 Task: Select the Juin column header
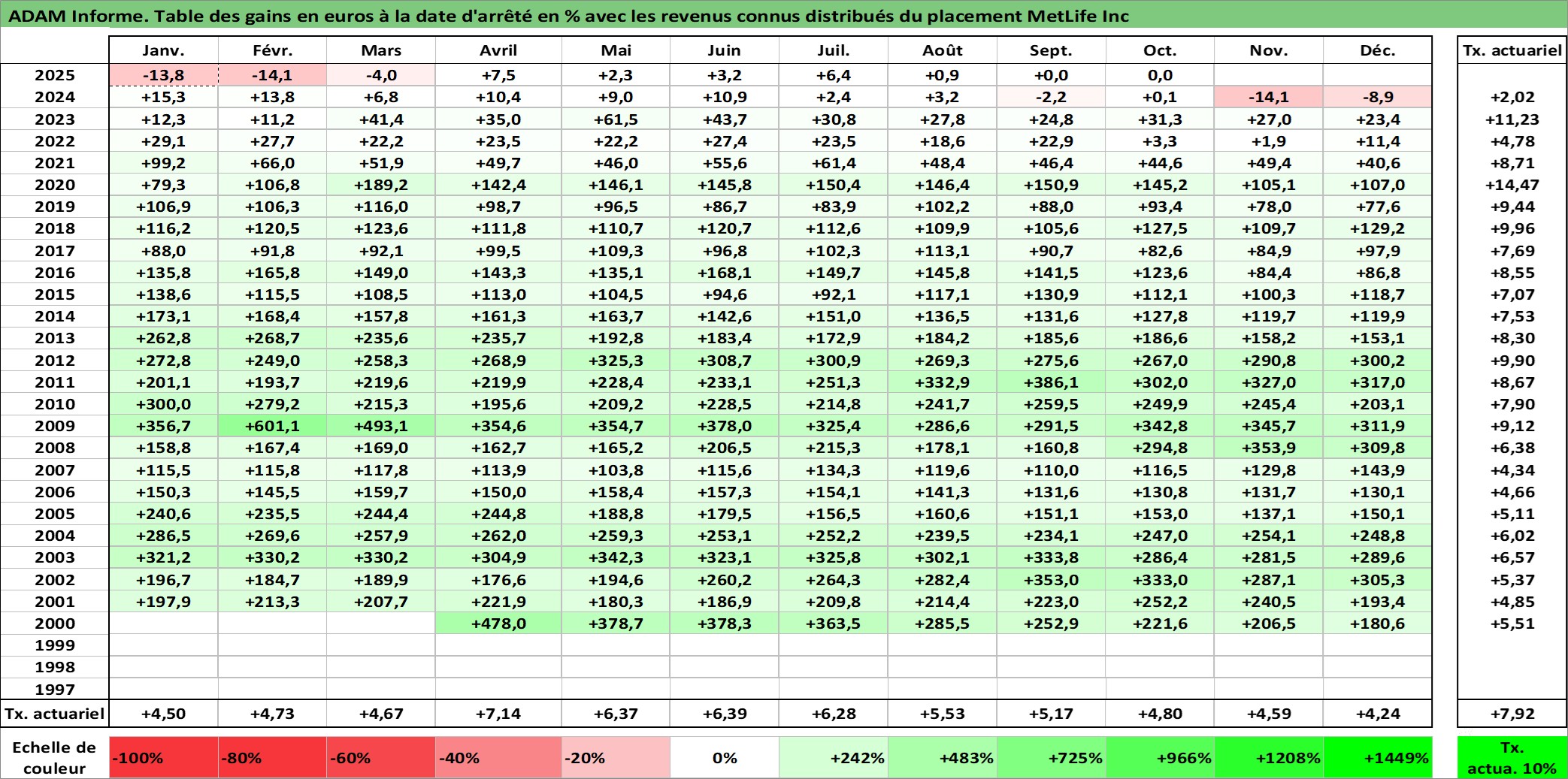pos(725,50)
